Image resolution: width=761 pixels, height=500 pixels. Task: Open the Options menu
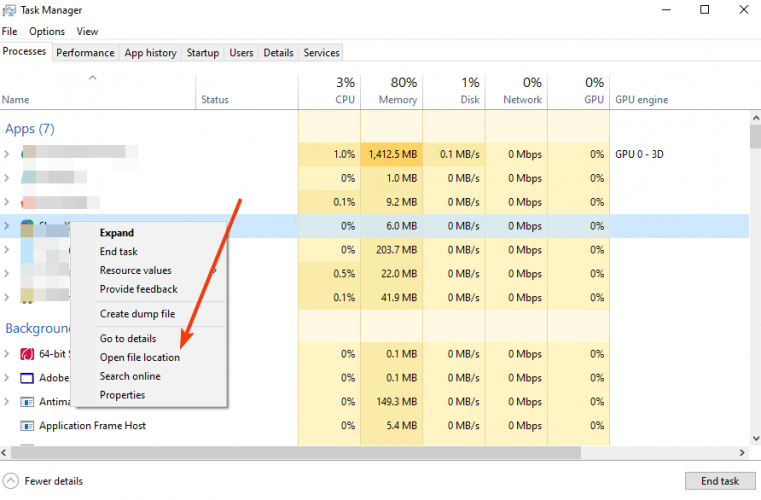pos(47,32)
